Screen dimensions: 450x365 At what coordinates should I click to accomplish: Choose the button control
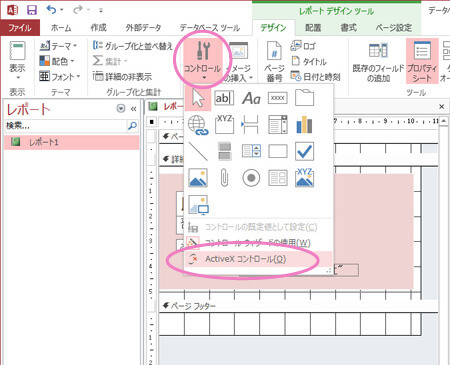(x=278, y=98)
